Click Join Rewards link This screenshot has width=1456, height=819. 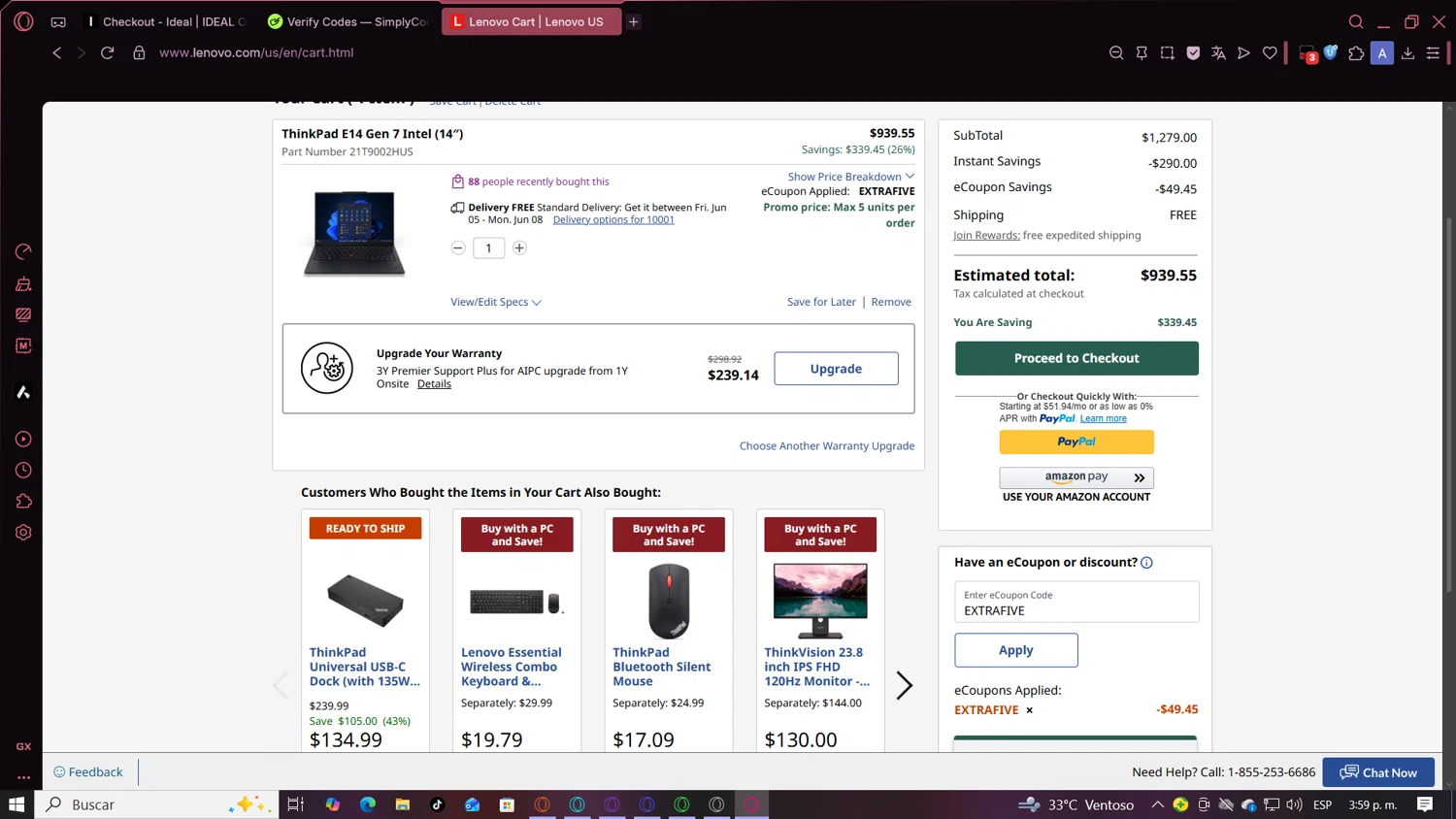pyautogui.click(x=986, y=235)
